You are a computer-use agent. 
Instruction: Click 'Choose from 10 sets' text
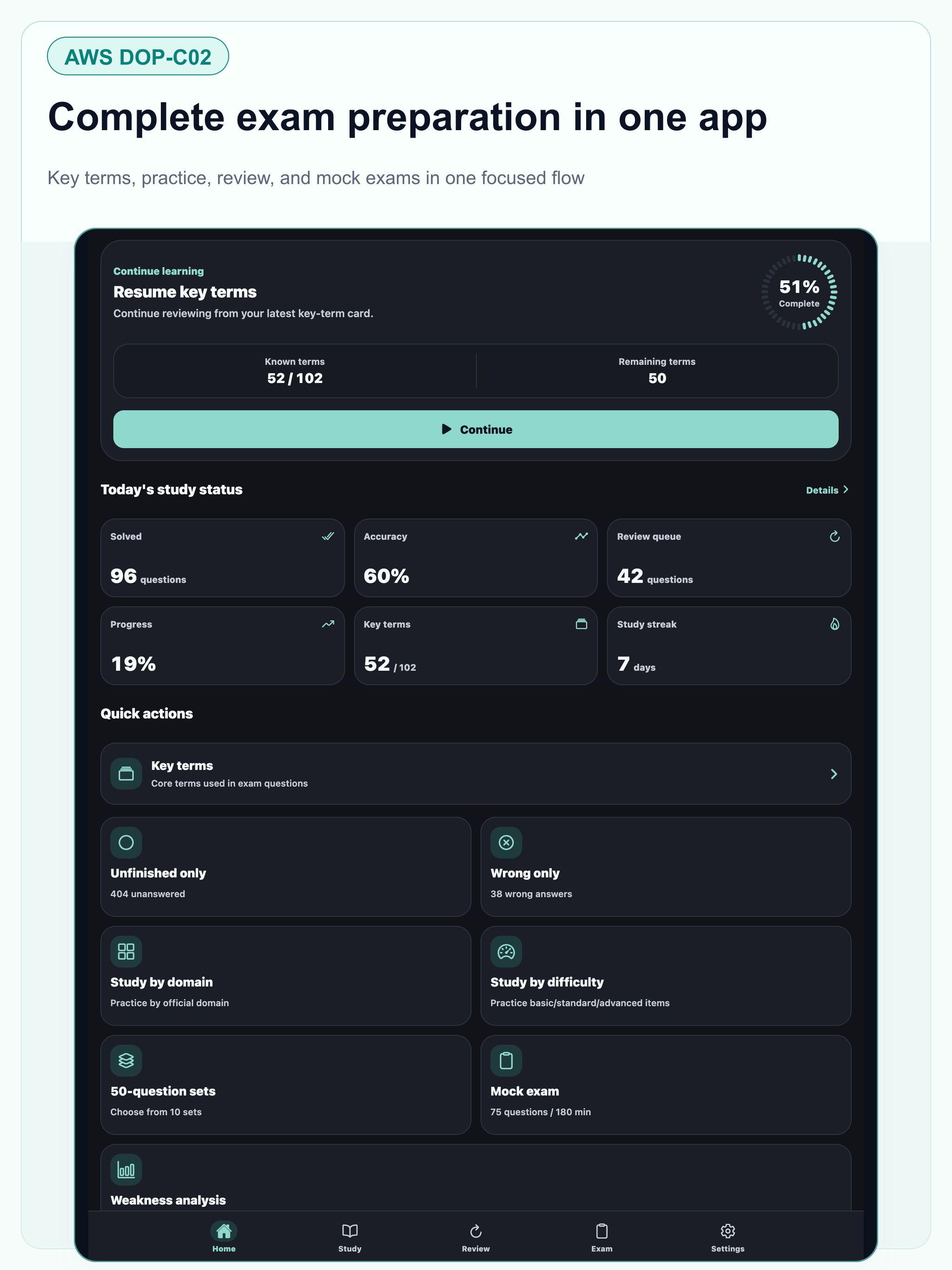coord(156,1112)
